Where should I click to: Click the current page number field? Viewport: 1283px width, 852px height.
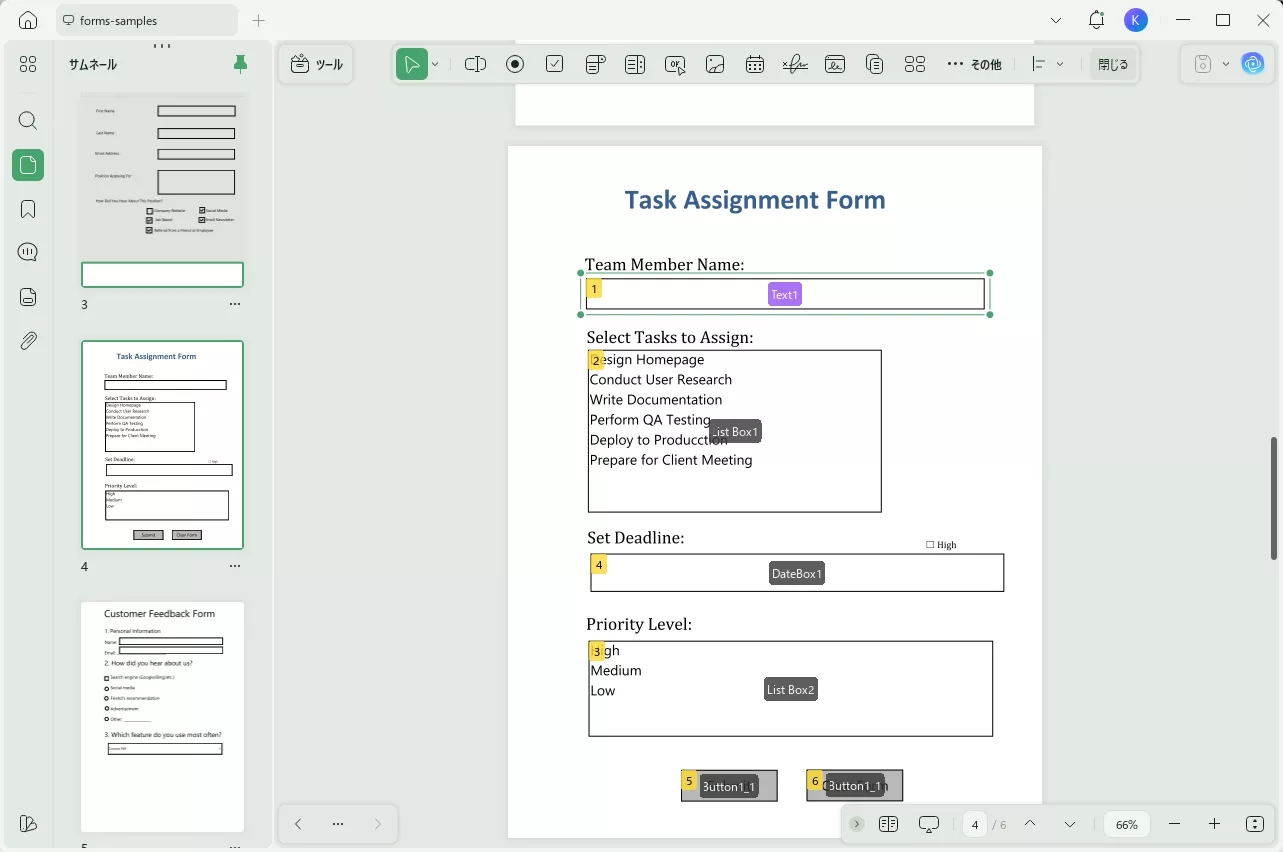coord(975,825)
